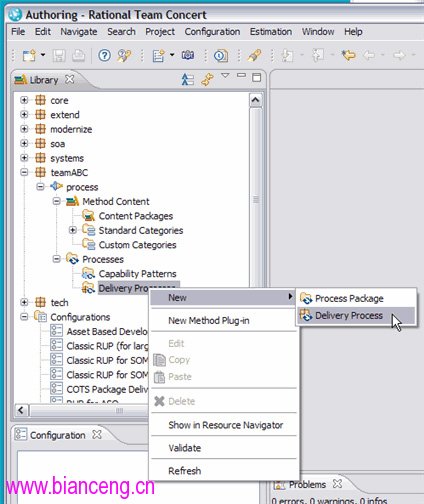
Task: Expand the core plug-in node
Action: pos(24,100)
